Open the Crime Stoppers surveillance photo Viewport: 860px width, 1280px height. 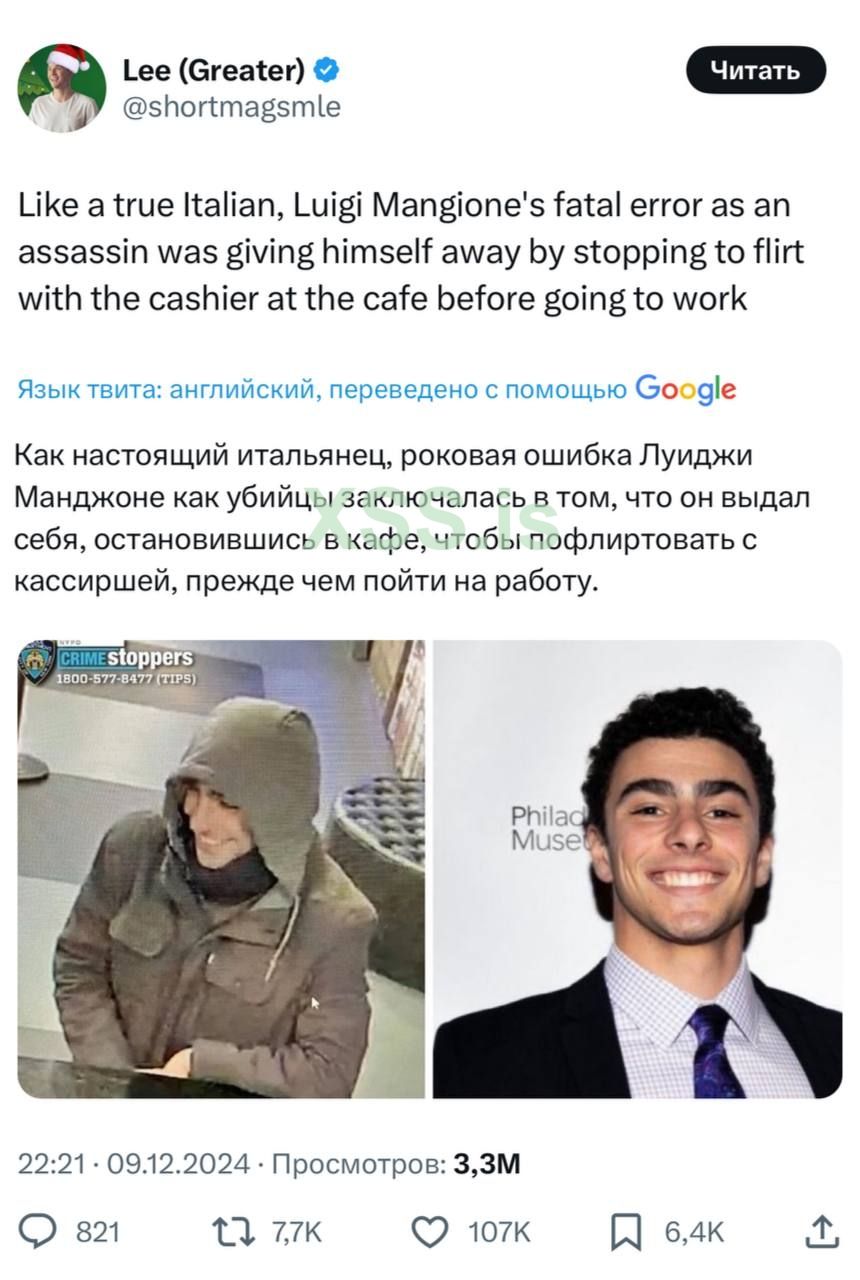(221, 869)
